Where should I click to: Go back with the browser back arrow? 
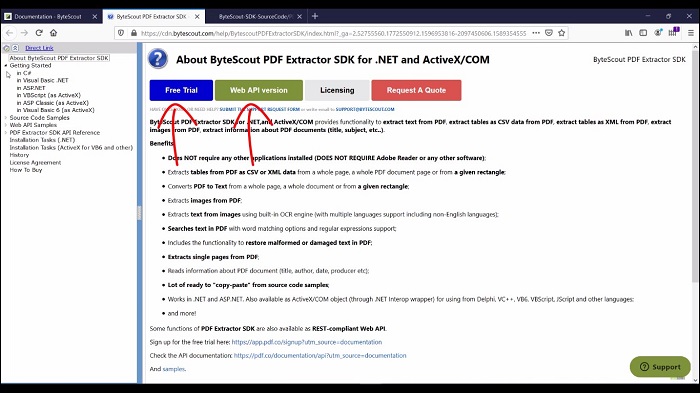(9, 33)
